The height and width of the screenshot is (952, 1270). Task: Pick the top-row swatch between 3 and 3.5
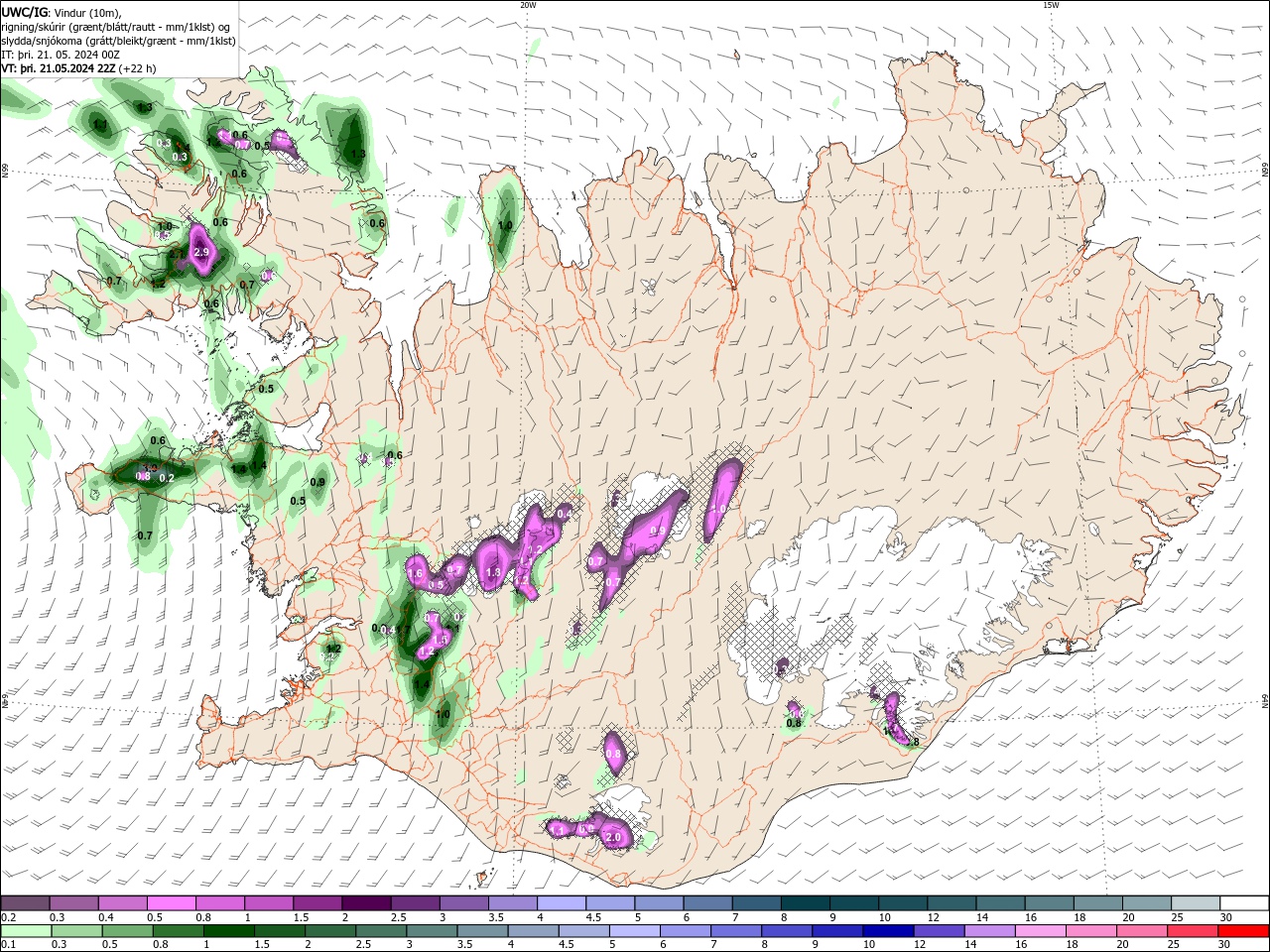point(463,903)
